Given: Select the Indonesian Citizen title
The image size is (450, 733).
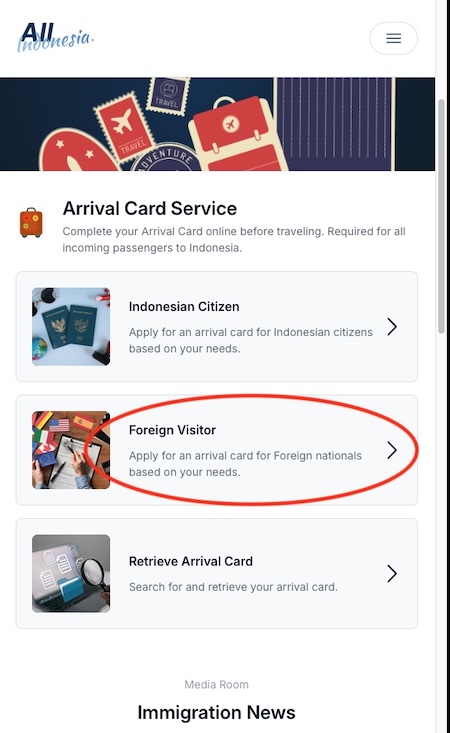Looking at the screenshot, I should pyautogui.click(x=184, y=307).
